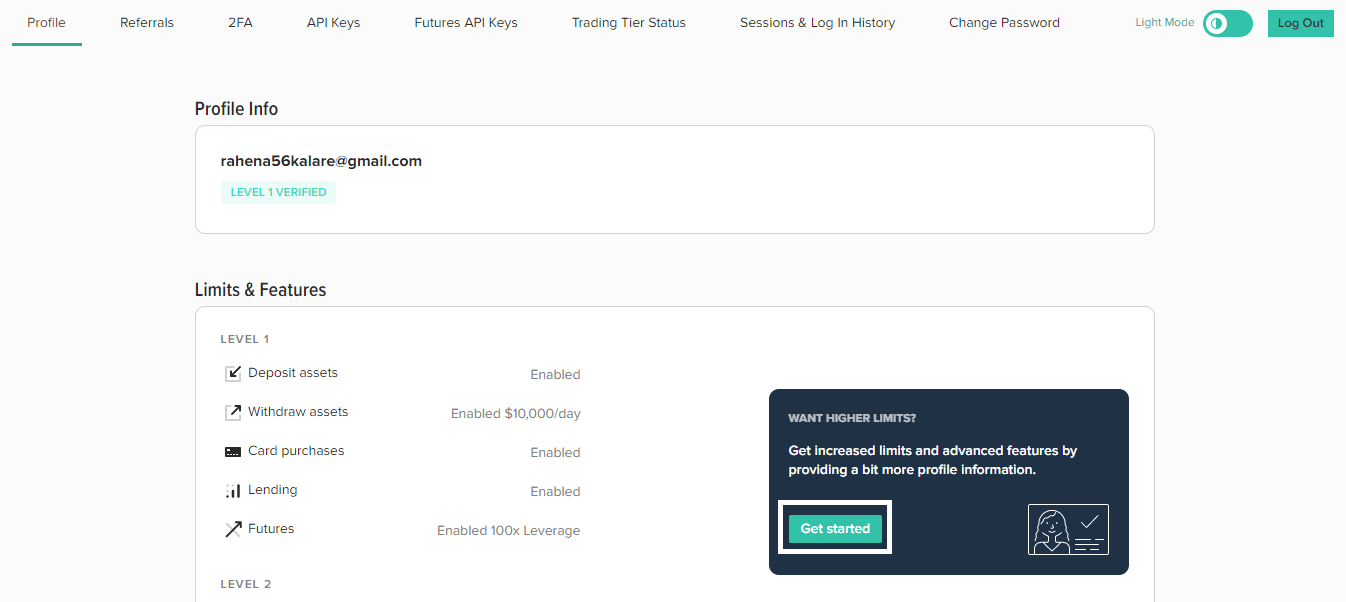Click the Card purchases label
This screenshot has width=1346, height=602.
click(x=296, y=451)
